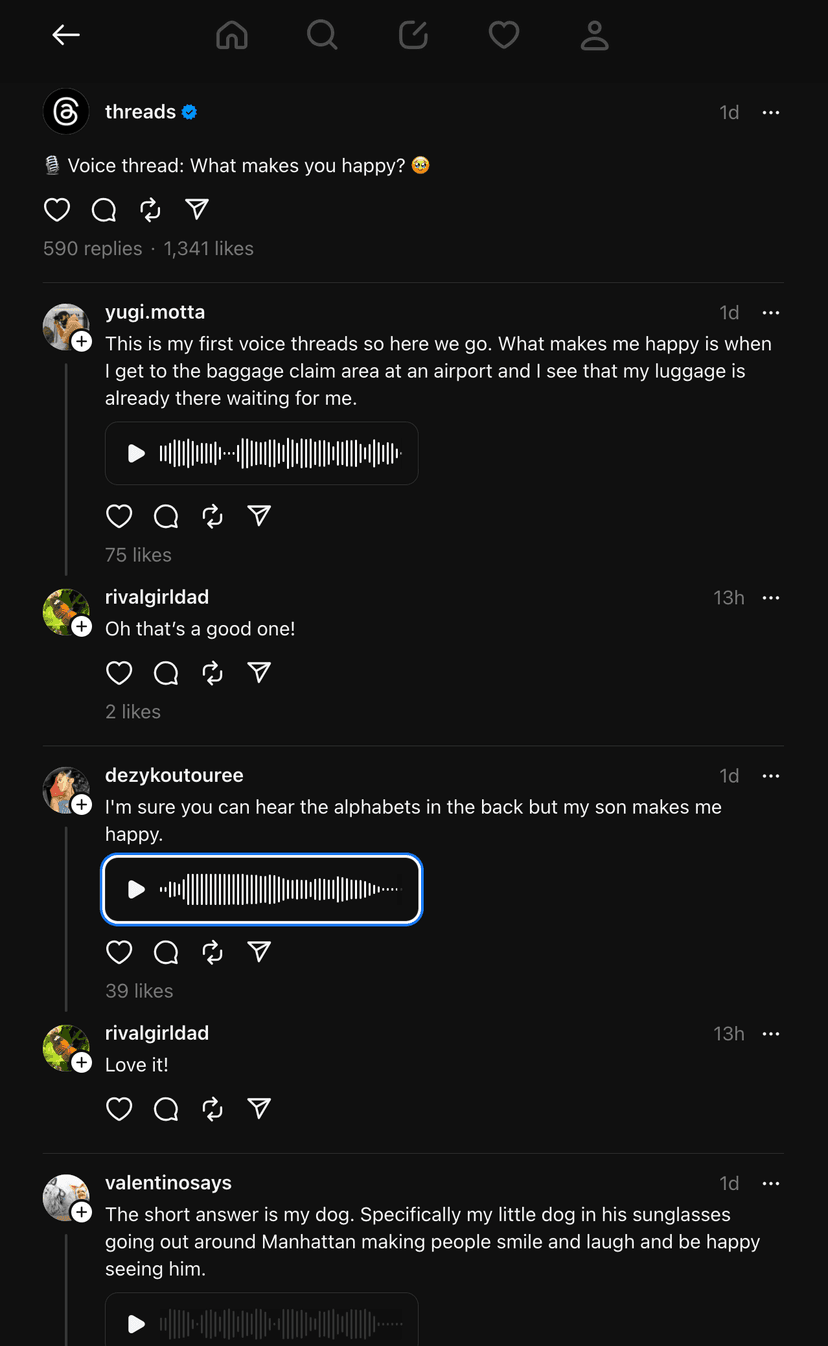Seek within dezykoutouree's audio waveform
This screenshot has height=1346, width=828.
[280, 889]
